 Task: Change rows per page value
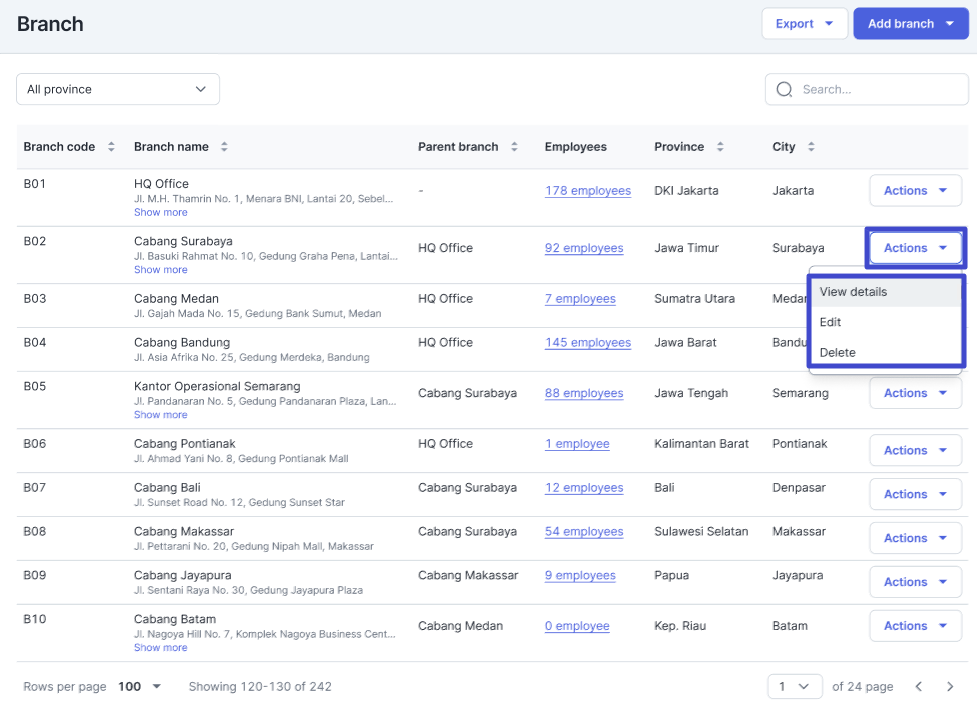point(140,687)
